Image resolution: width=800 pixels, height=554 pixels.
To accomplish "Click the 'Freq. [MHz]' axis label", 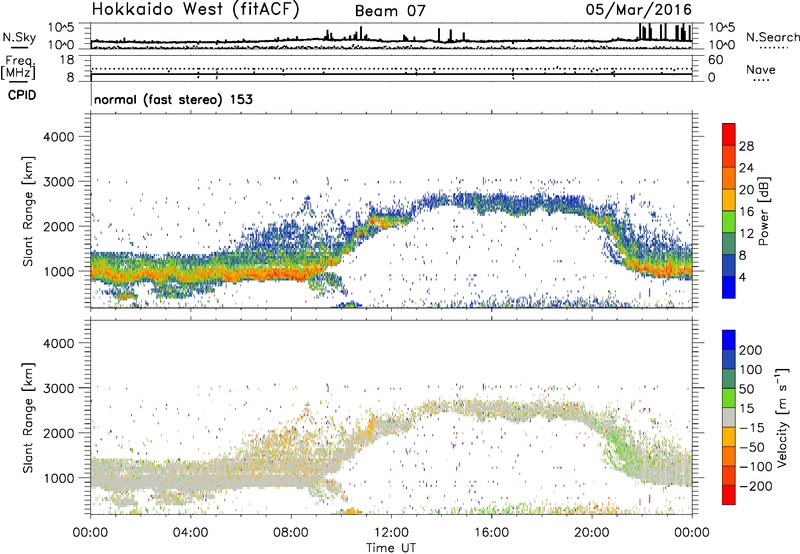I will 18,68.
